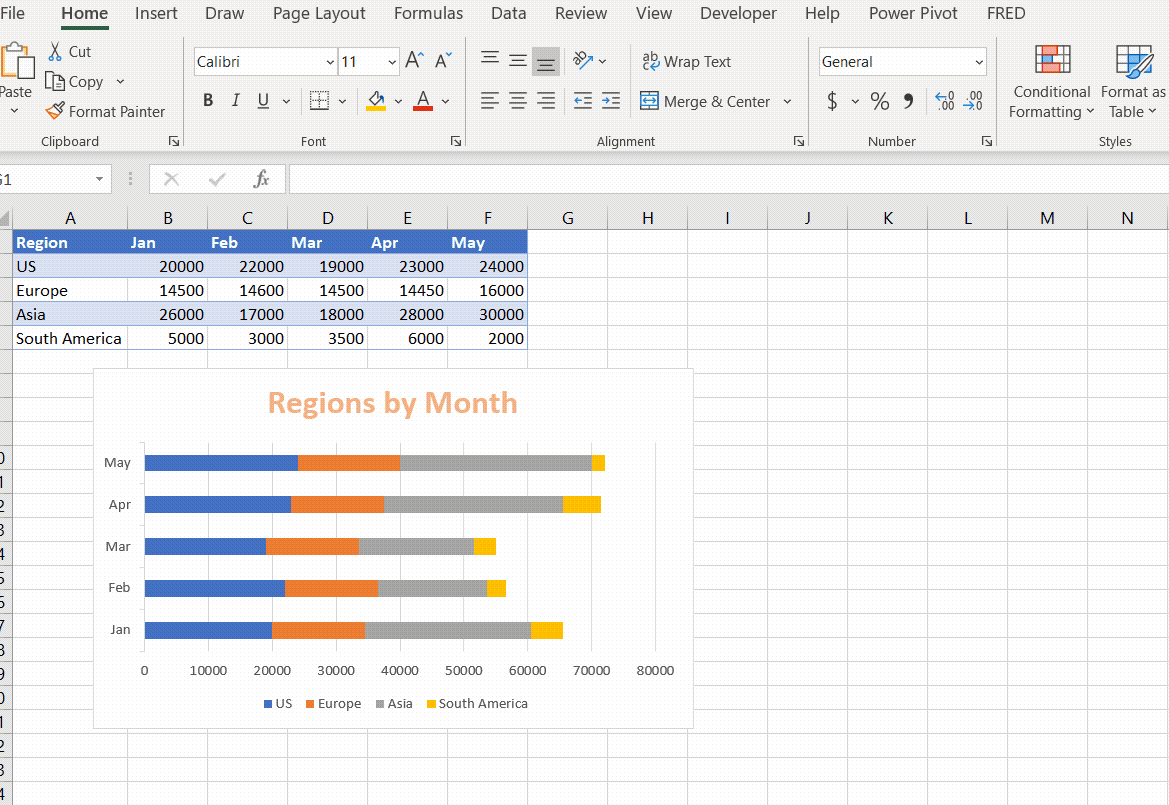The height and width of the screenshot is (805, 1169).
Task: Increase font size with the larger A
Action: (415, 61)
